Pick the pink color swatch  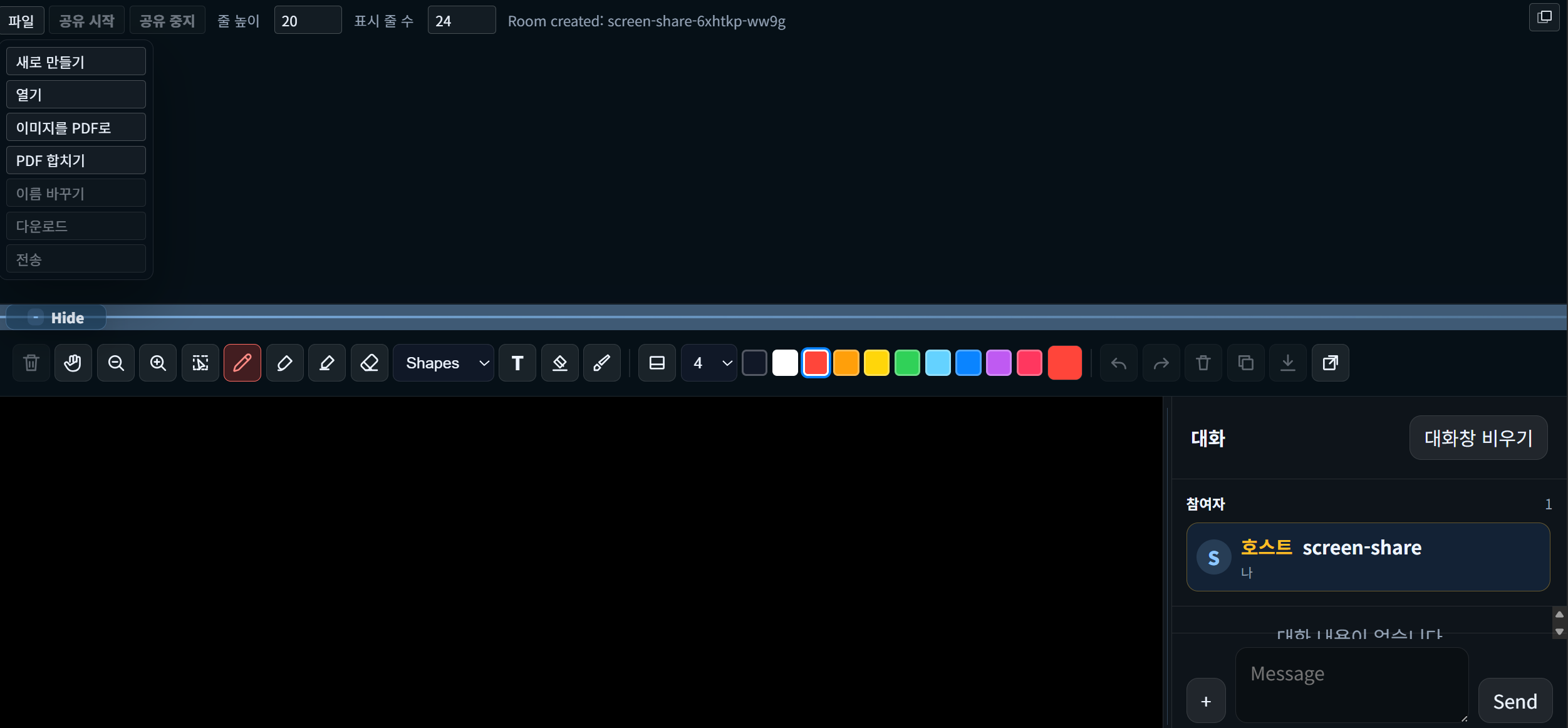tap(1029, 363)
